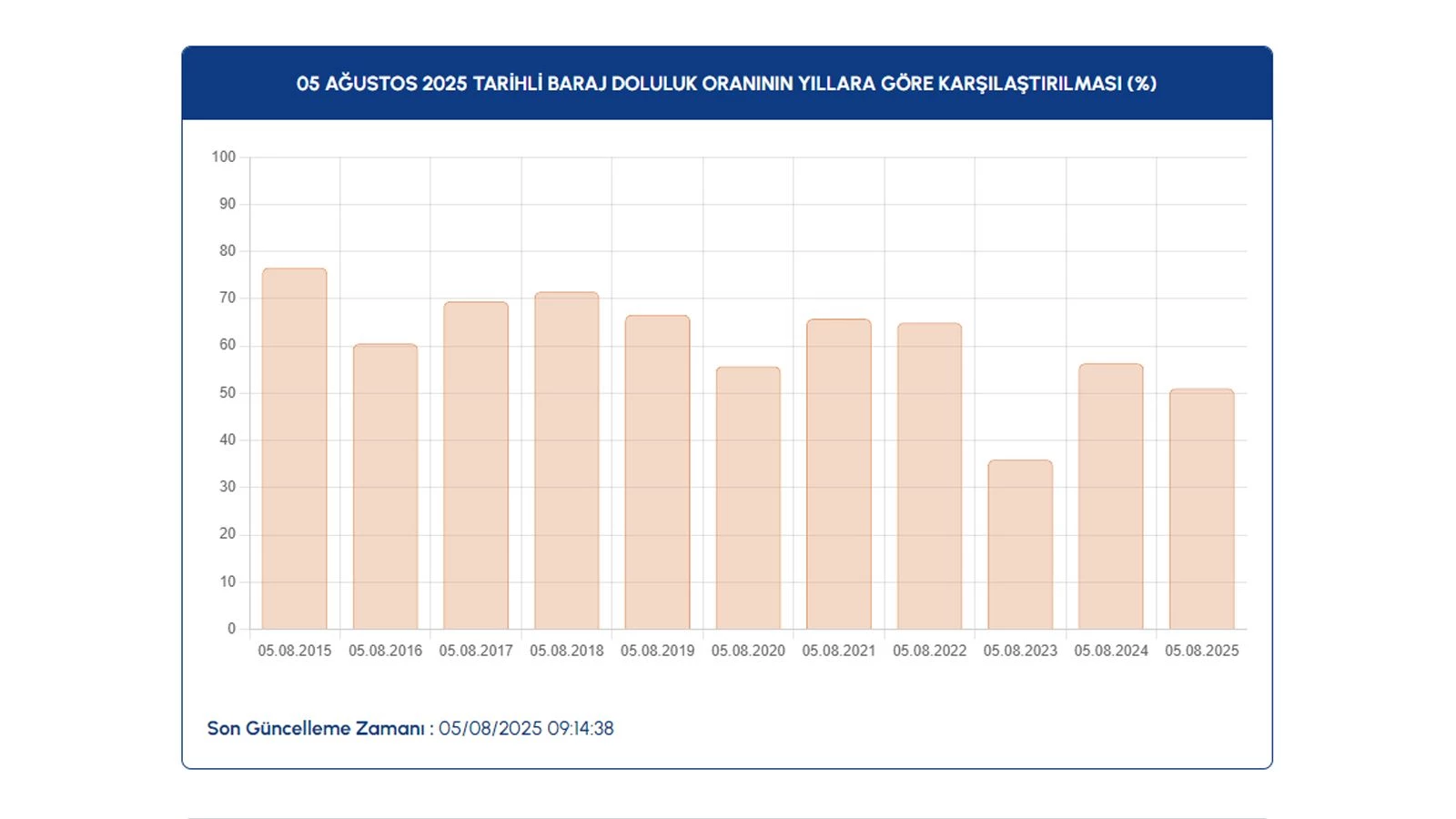Click the y-axis value 0
Screen dimensions: 1456x819
tap(231, 628)
